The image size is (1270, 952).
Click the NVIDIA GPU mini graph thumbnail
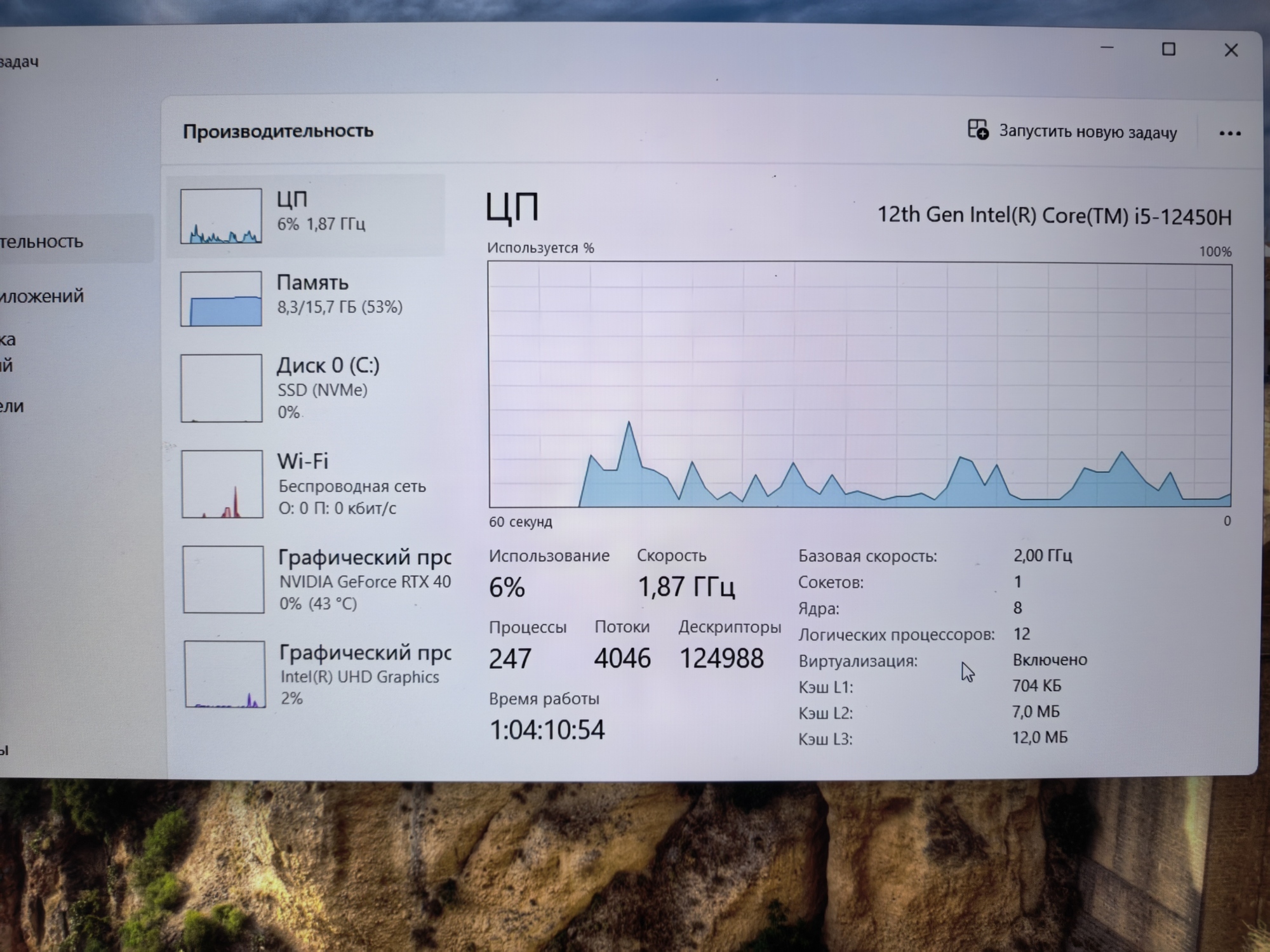click(x=224, y=579)
